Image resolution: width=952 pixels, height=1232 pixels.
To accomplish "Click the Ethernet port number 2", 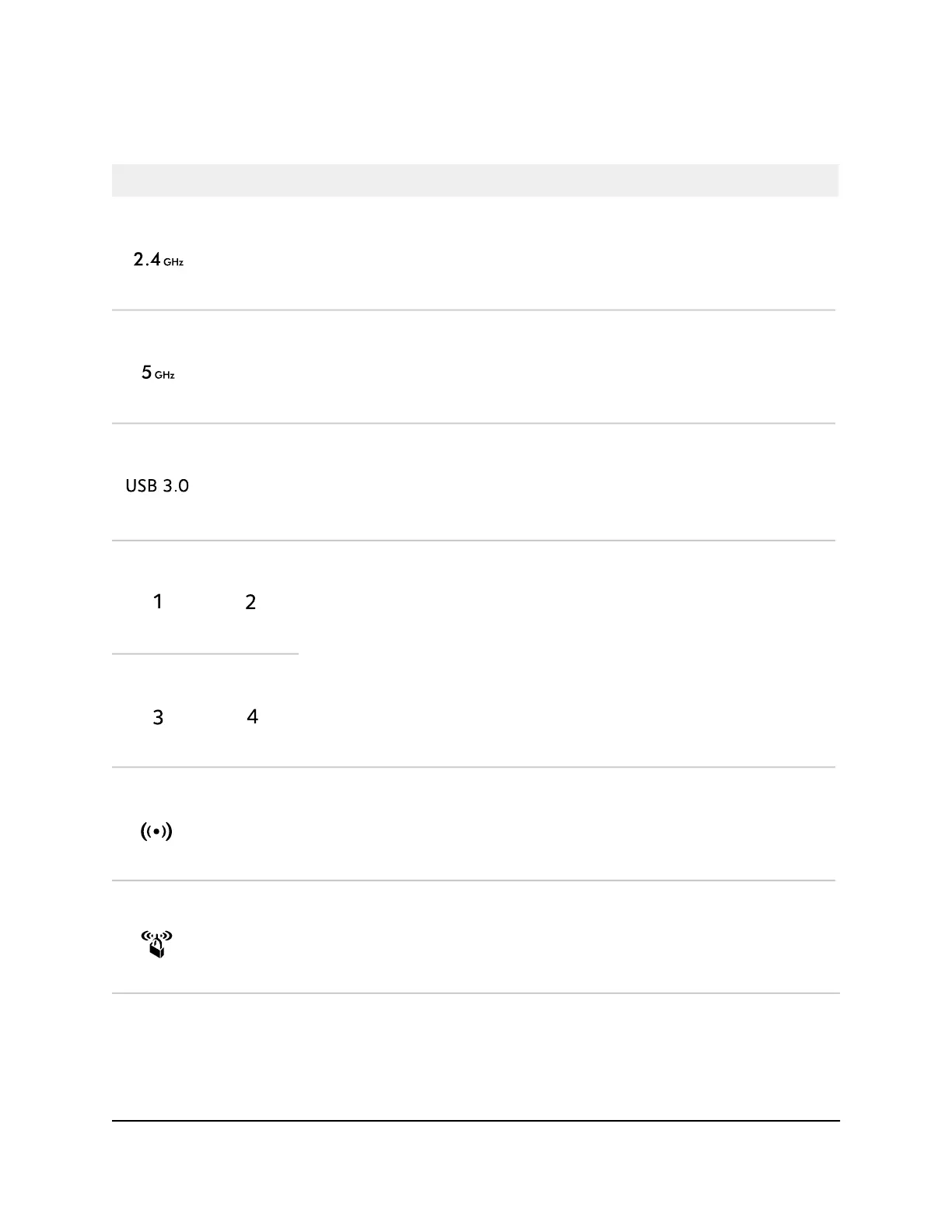I will (x=250, y=602).
